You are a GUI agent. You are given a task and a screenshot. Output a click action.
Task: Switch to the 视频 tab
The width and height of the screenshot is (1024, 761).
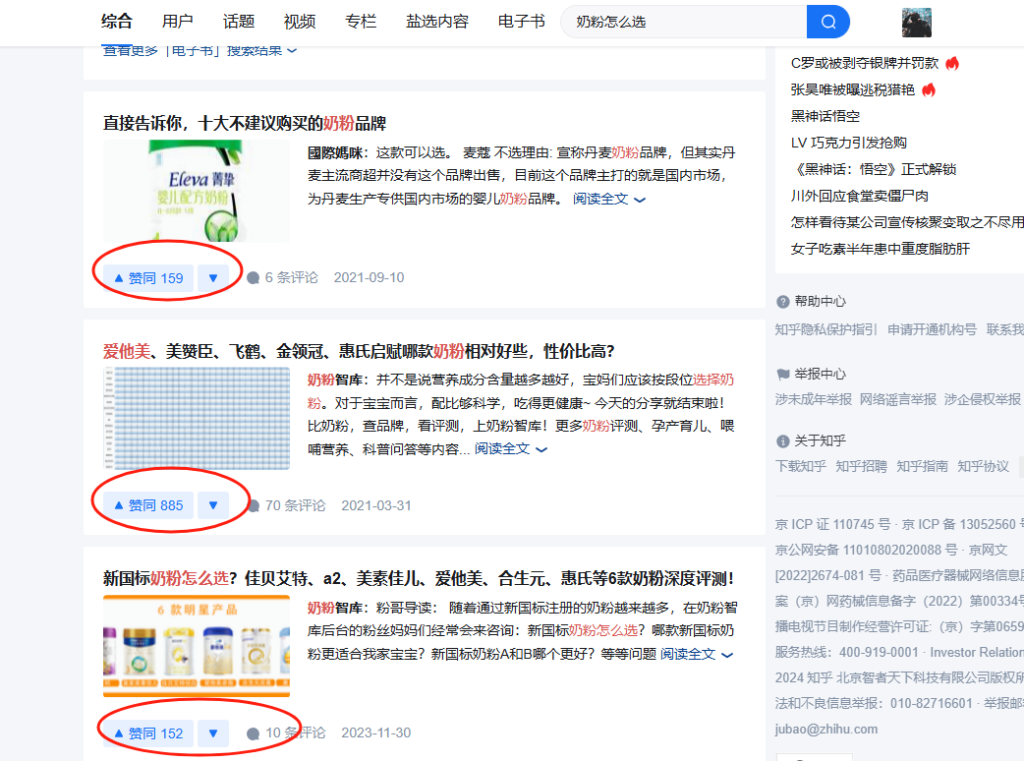click(299, 21)
